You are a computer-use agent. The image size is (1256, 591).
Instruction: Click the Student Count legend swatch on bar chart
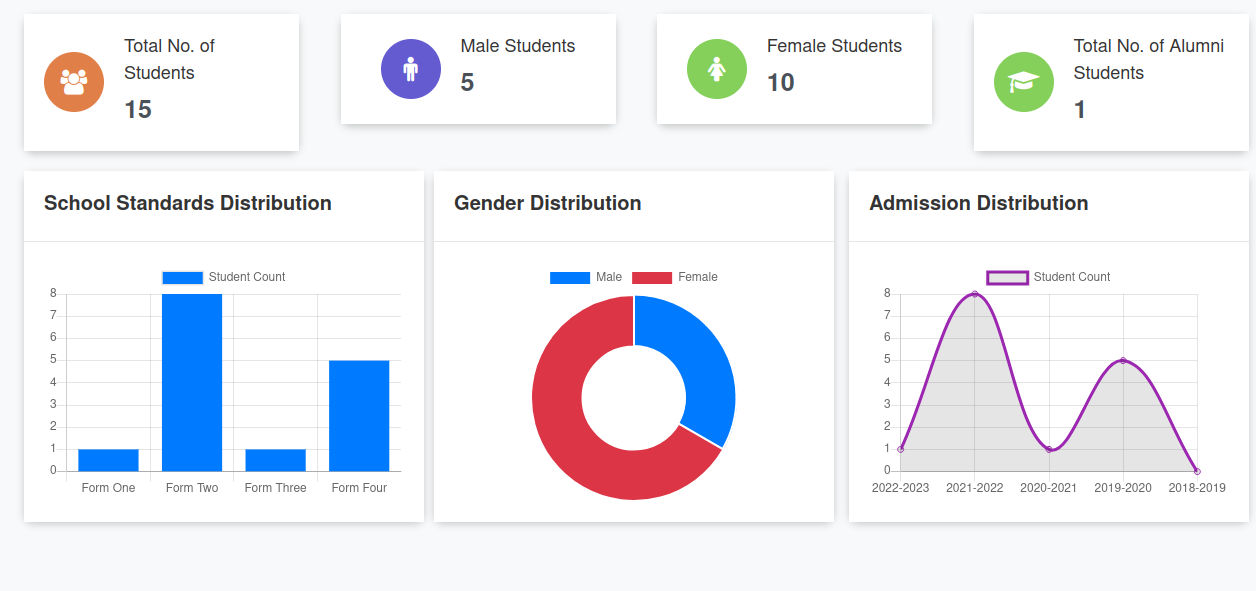coord(181,277)
